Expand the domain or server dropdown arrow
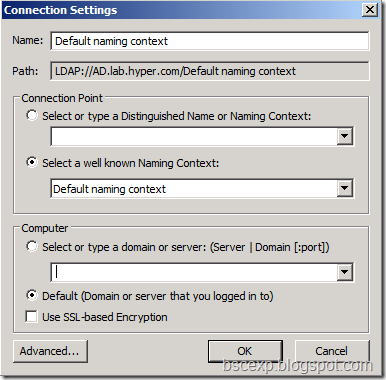This screenshot has width=386, height=380. point(344,272)
